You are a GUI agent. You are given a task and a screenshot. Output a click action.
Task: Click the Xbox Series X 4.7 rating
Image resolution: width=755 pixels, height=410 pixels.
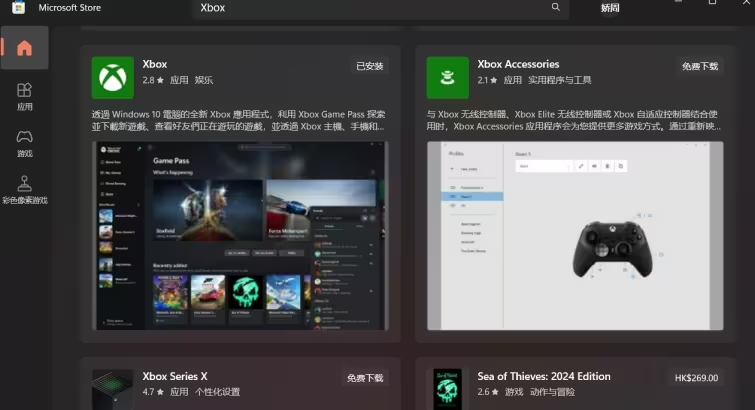point(153,392)
